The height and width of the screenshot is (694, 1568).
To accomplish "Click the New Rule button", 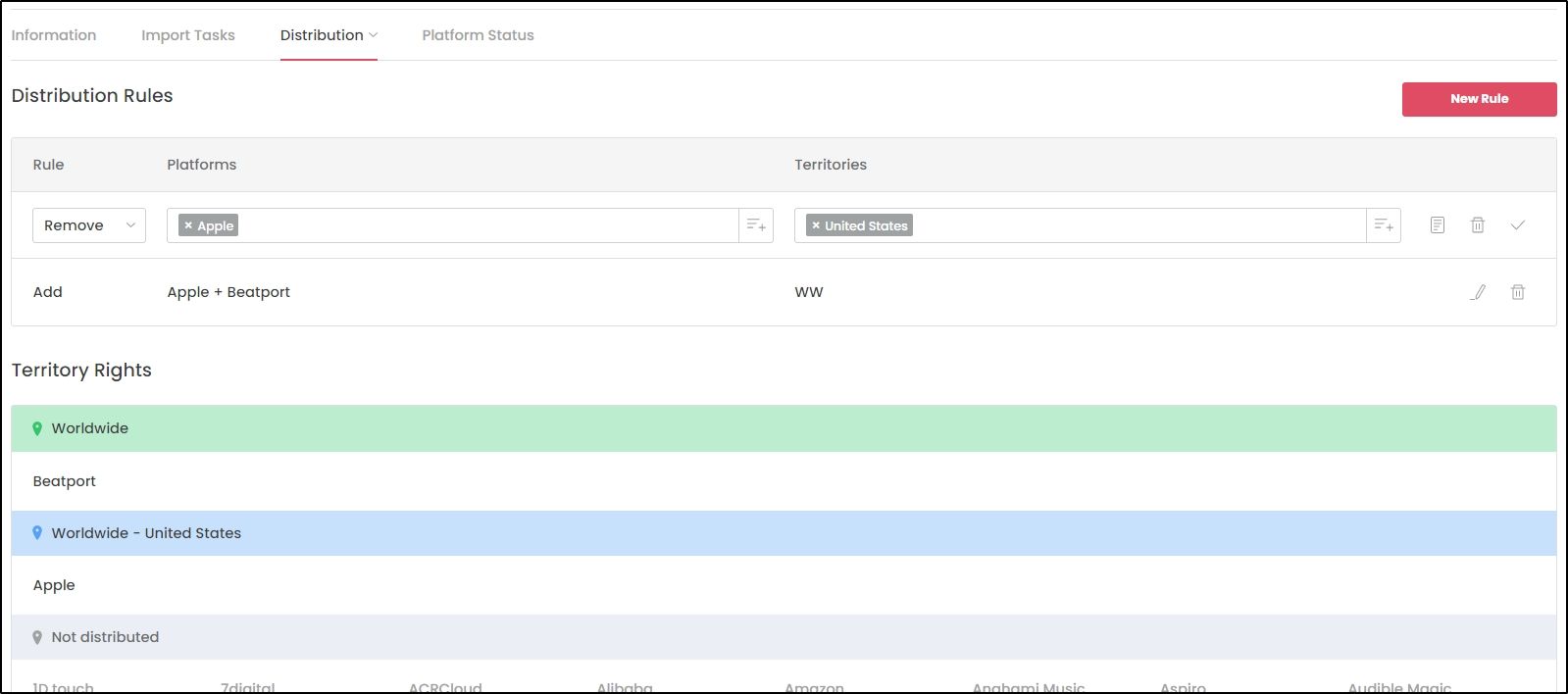I will (x=1479, y=99).
